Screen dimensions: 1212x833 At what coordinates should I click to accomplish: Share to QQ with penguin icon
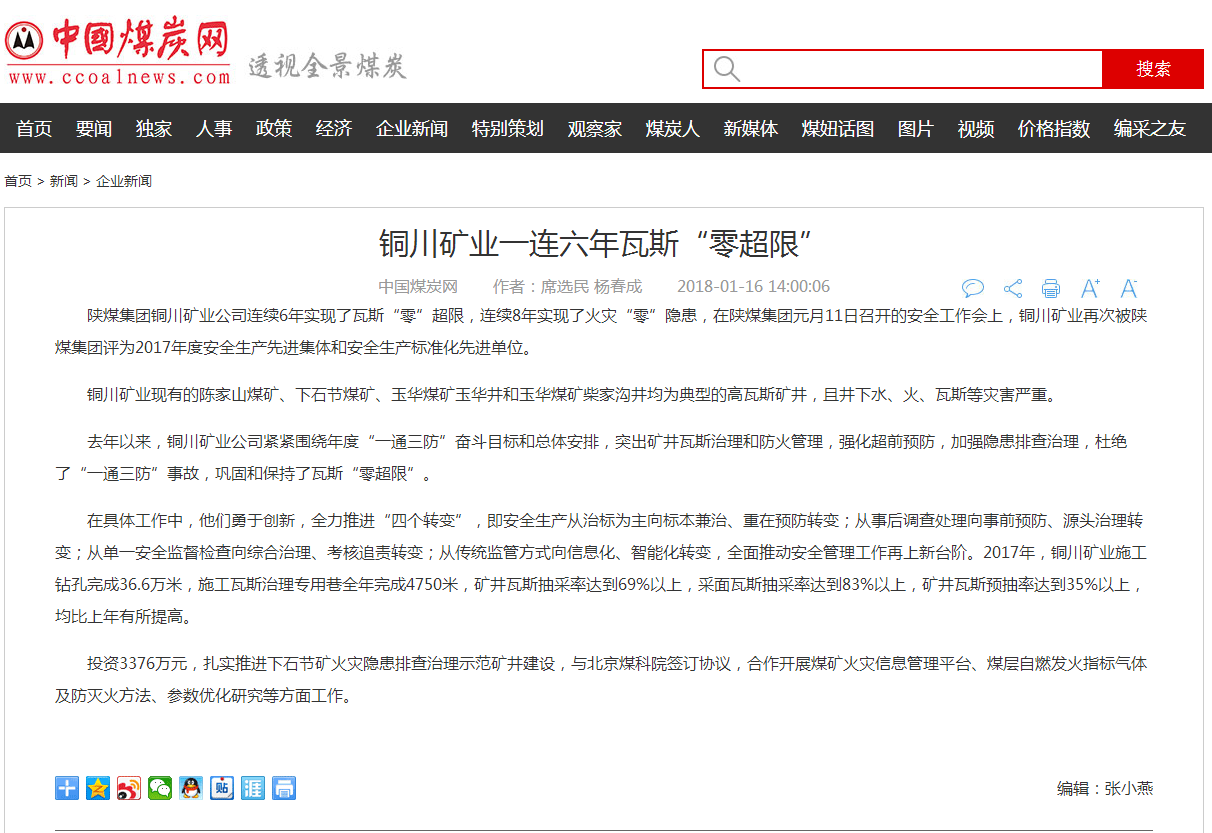click(191, 788)
